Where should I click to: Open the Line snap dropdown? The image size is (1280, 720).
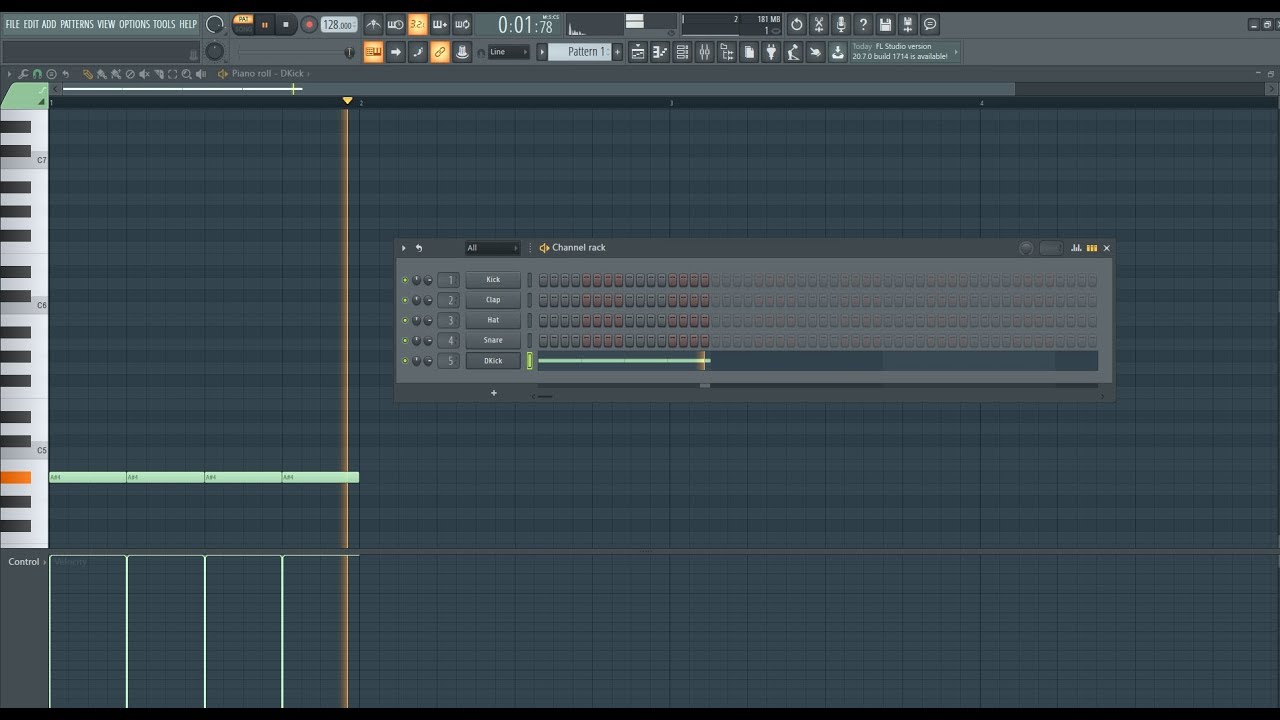click(x=508, y=52)
